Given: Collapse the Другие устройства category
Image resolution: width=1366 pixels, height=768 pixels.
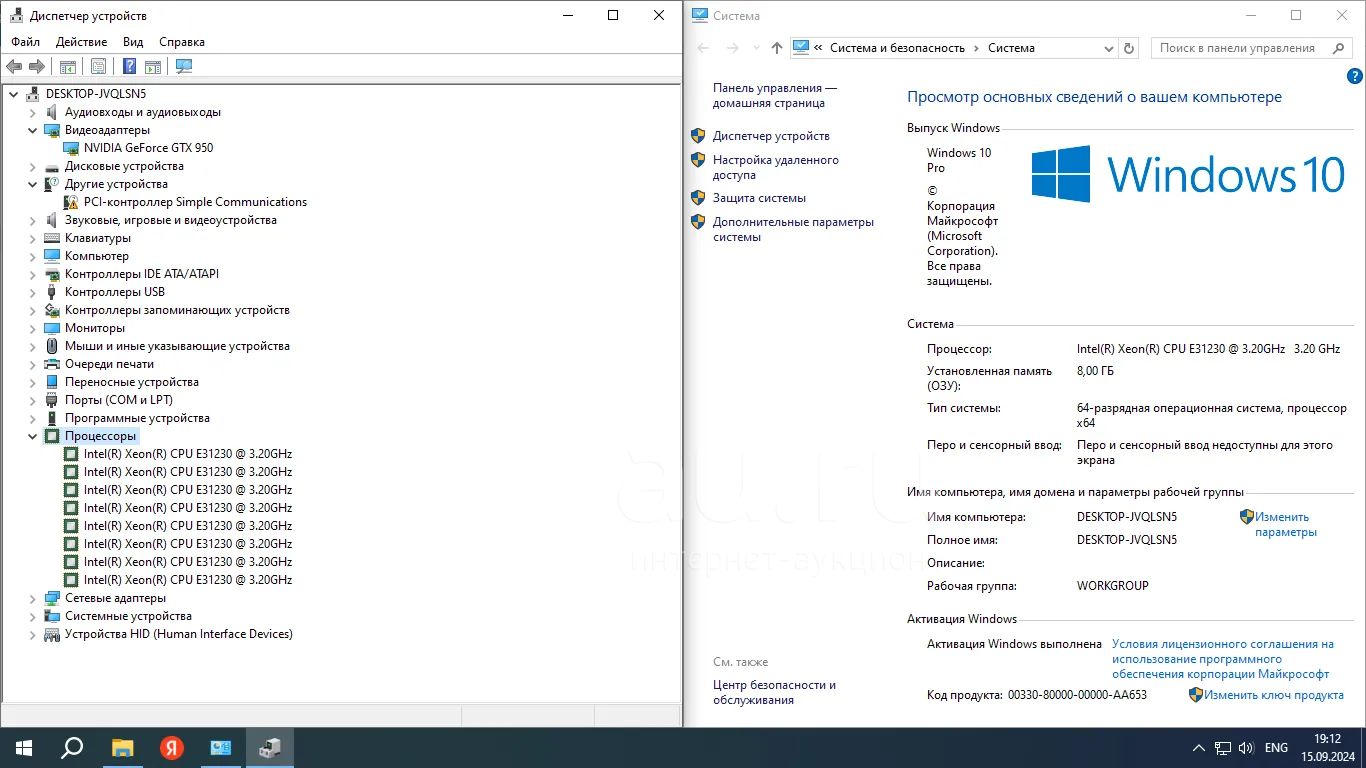Looking at the screenshot, I should point(33,184).
